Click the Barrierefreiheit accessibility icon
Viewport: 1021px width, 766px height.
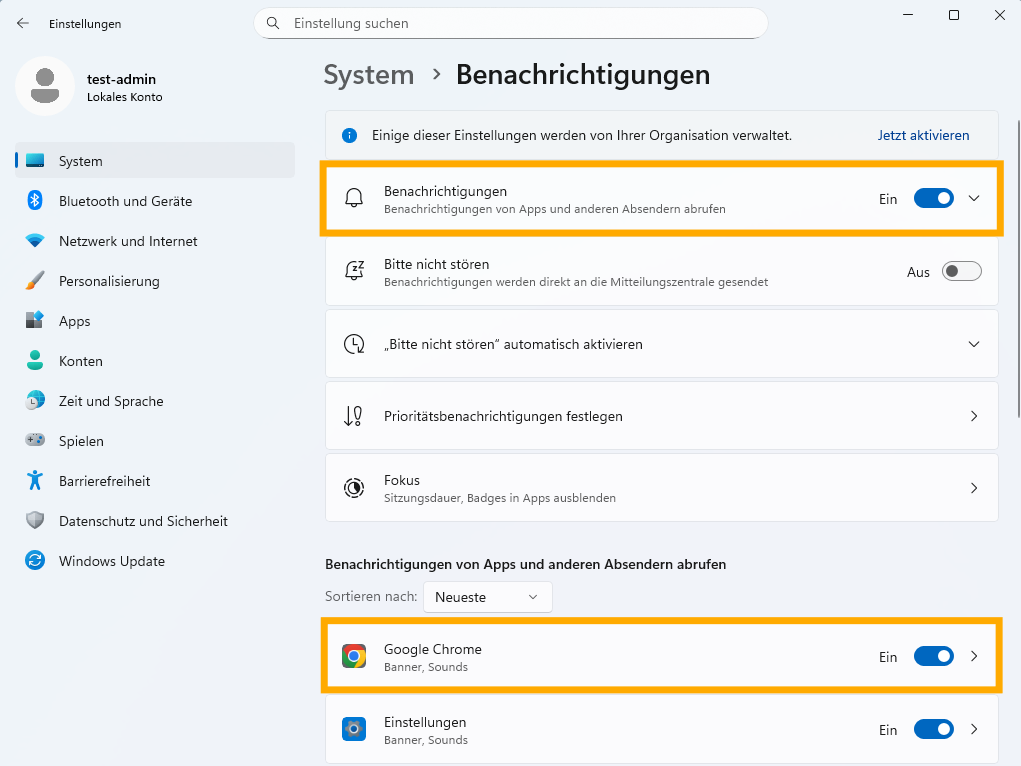click(35, 481)
